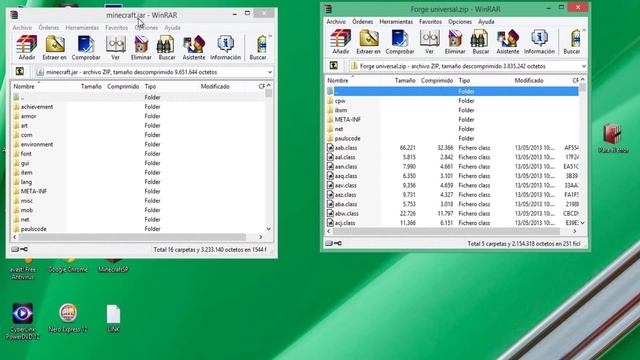Go up one level in Forge universal.zip window
640x360 pixels.
pyautogui.click(x=333, y=66)
